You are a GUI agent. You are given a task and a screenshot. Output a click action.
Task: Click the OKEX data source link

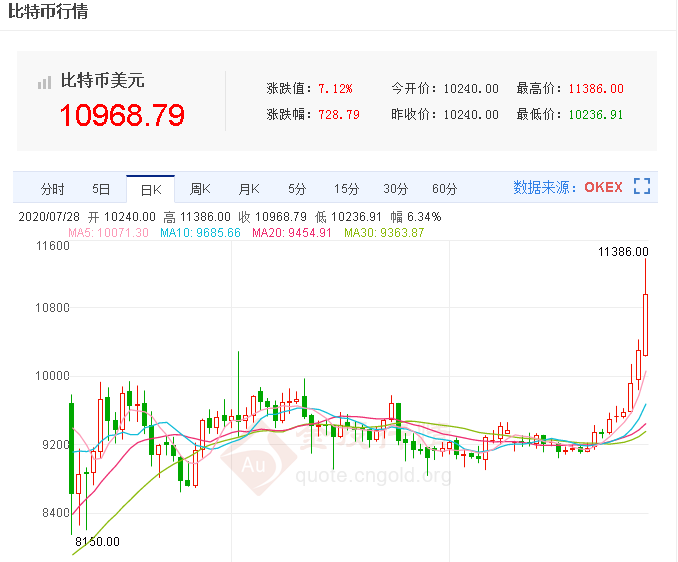pos(603,187)
